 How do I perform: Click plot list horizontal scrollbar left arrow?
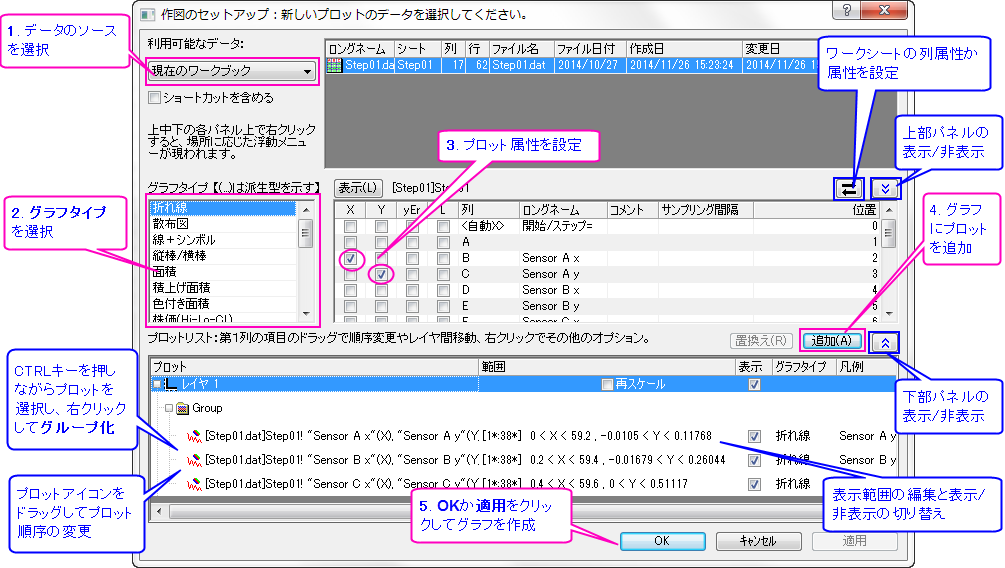[x=160, y=512]
